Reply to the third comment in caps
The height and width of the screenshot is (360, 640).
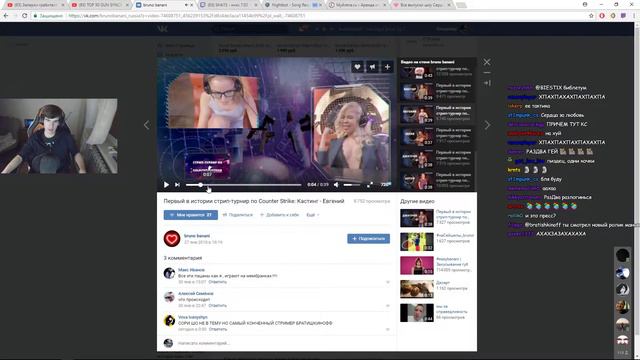point(218,329)
